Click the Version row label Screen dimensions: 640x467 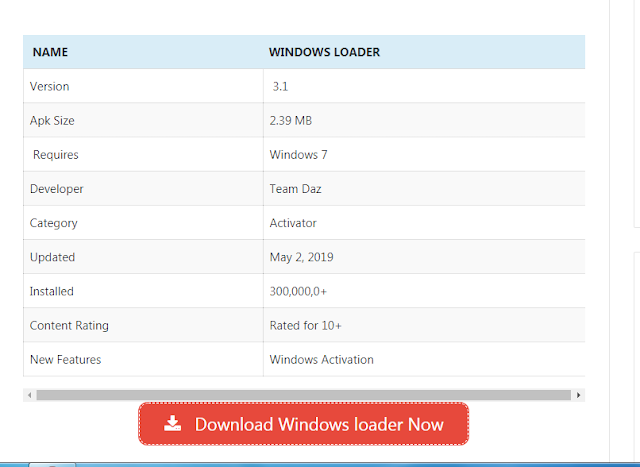tap(49, 87)
